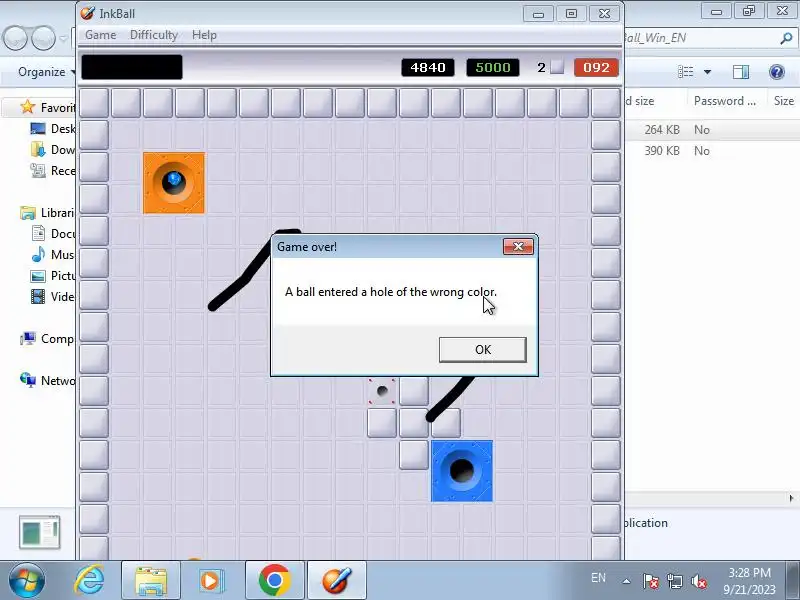
Task: Select Downloads in the Explorer sidebar
Action: pyautogui.click(x=53, y=149)
